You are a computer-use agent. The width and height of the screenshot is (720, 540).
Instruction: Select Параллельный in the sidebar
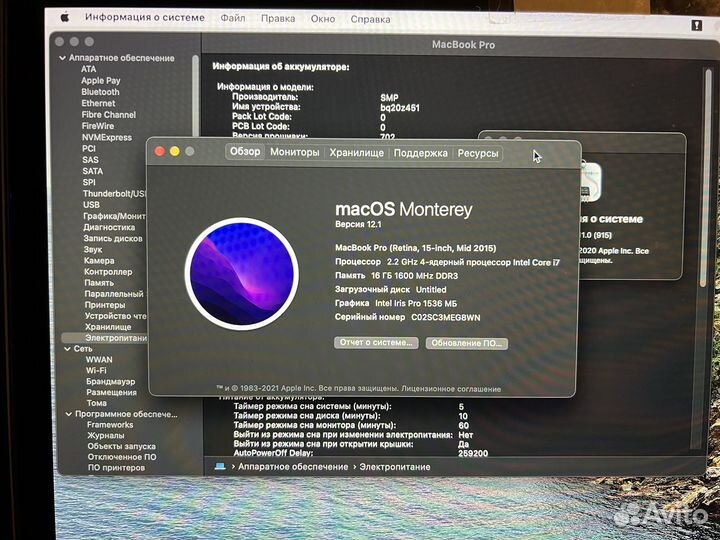pyautogui.click(x=114, y=294)
